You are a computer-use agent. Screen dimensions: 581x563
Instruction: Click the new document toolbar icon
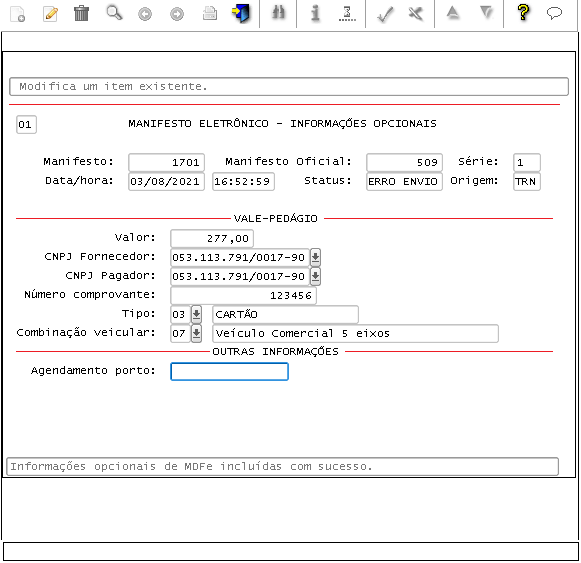click(x=17, y=14)
